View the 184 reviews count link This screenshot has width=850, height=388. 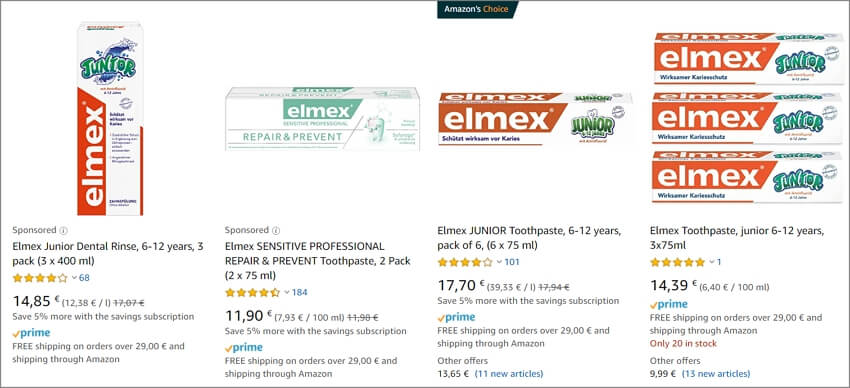tap(300, 293)
